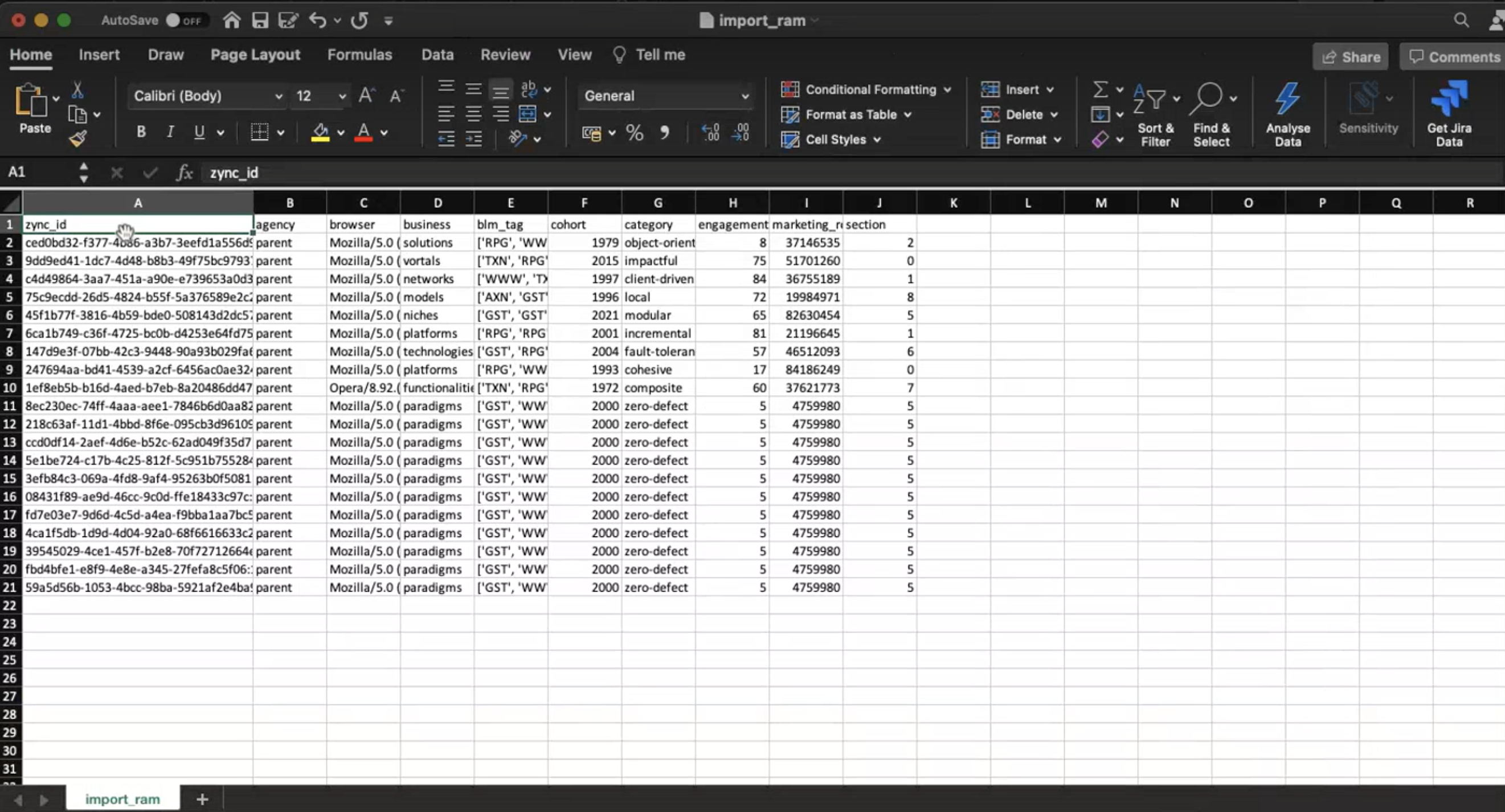Switch to the Formulas ribbon tab

pyautogui.click(x=359, y=55)
